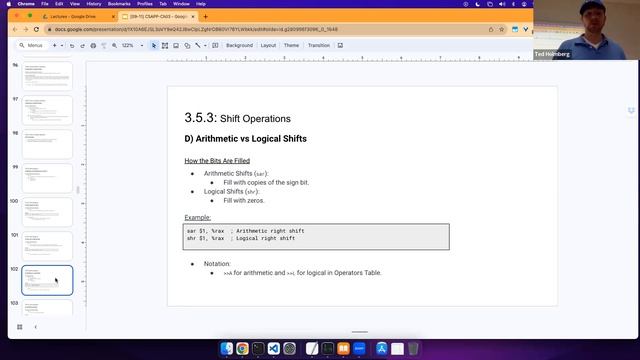Select the line tool
This screenshot has width=640, height=360.
198,45
